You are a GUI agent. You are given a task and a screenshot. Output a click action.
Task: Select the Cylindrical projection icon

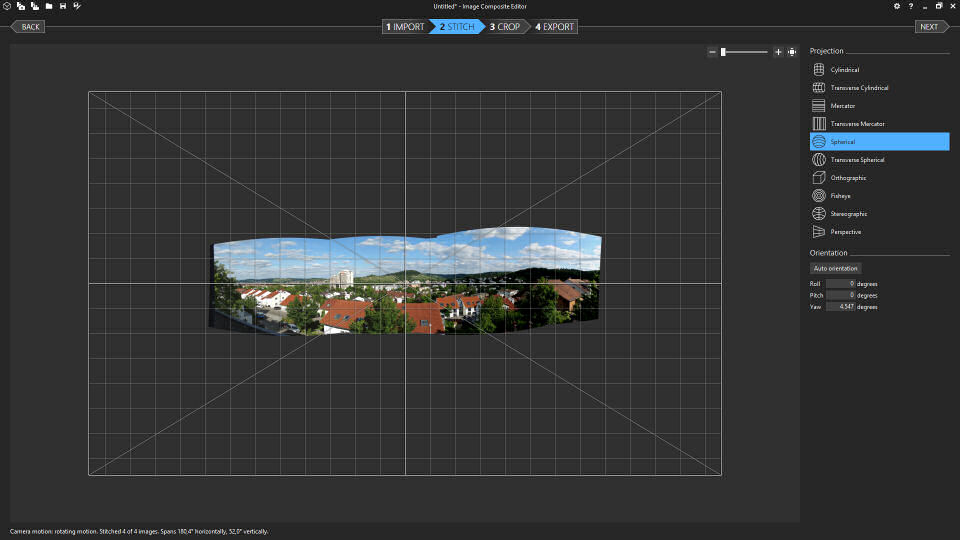pyautogui.click(x=818, y=70)
